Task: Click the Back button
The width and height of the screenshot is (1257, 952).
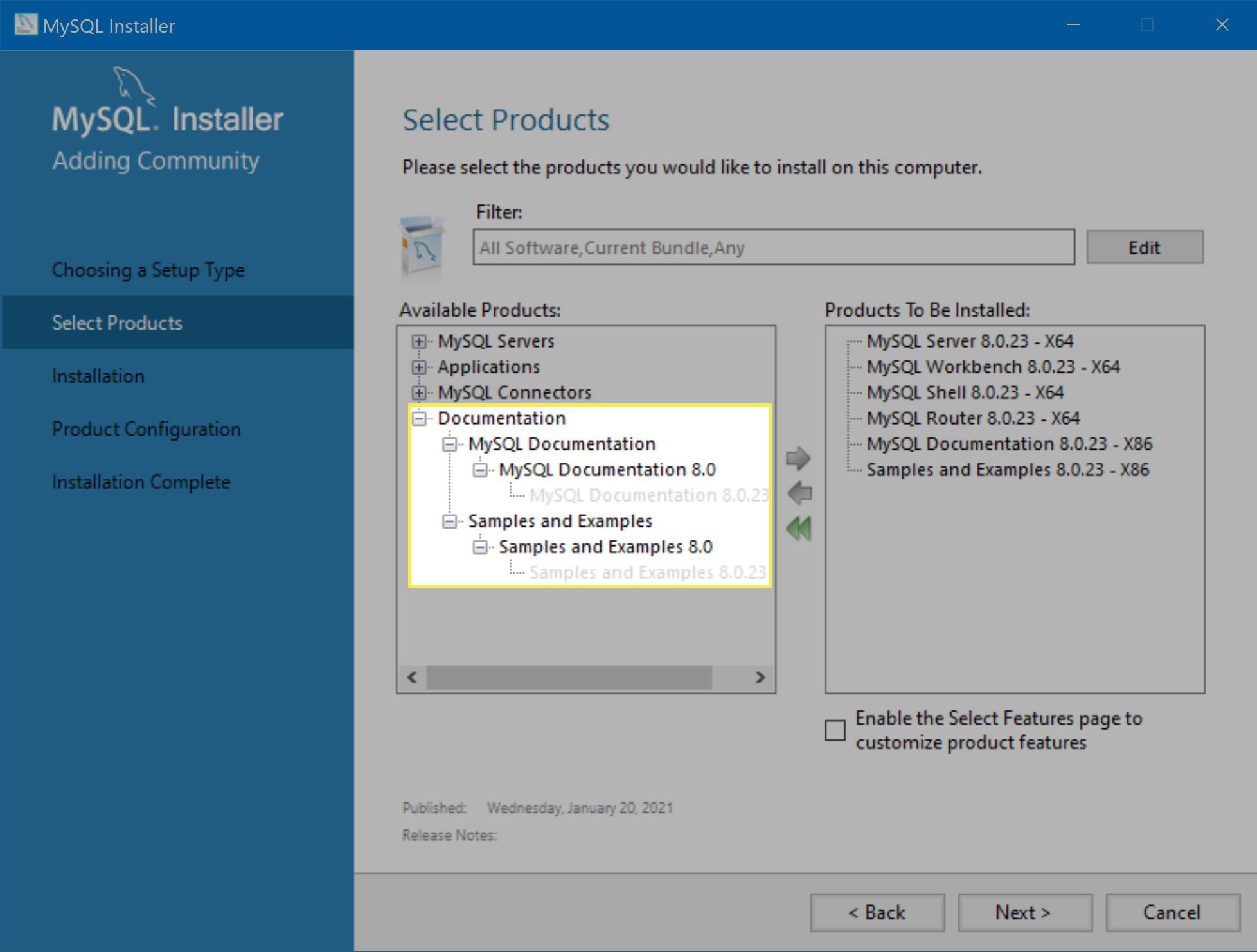Action: (x=877, y=912)
